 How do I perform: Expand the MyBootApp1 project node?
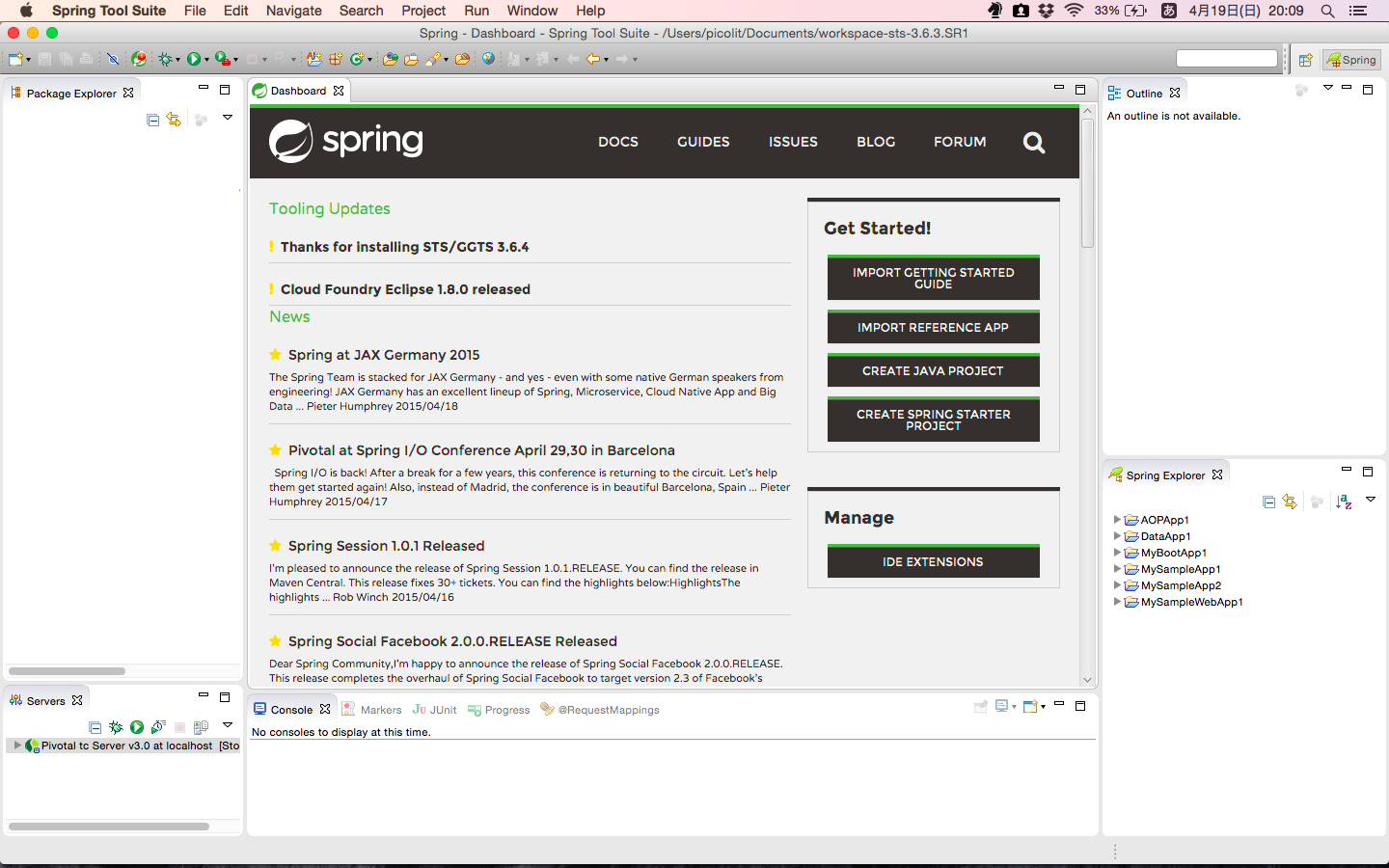pos(1117,553)
